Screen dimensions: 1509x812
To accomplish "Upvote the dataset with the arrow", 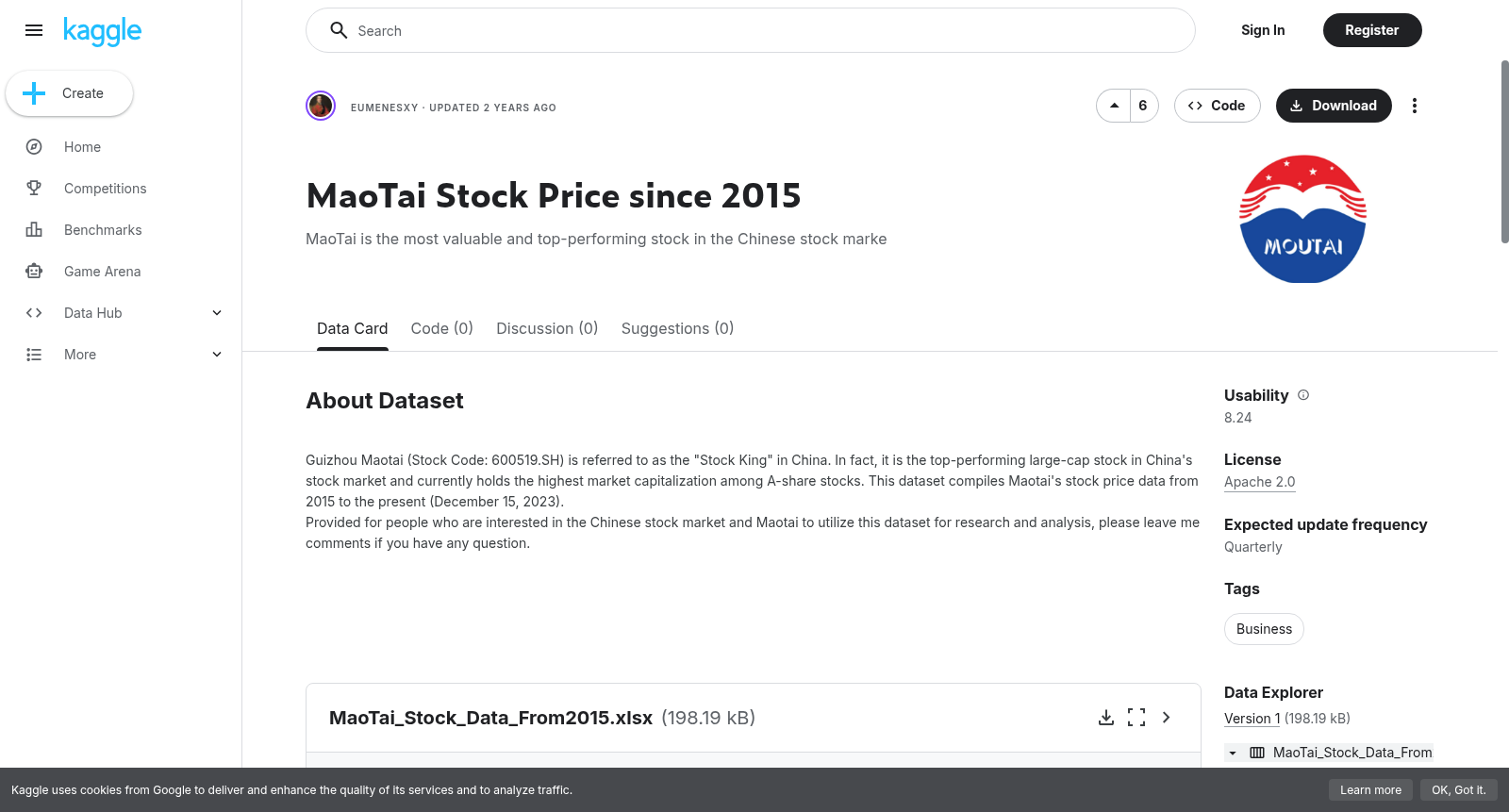I will click(x=1114, y=106).
